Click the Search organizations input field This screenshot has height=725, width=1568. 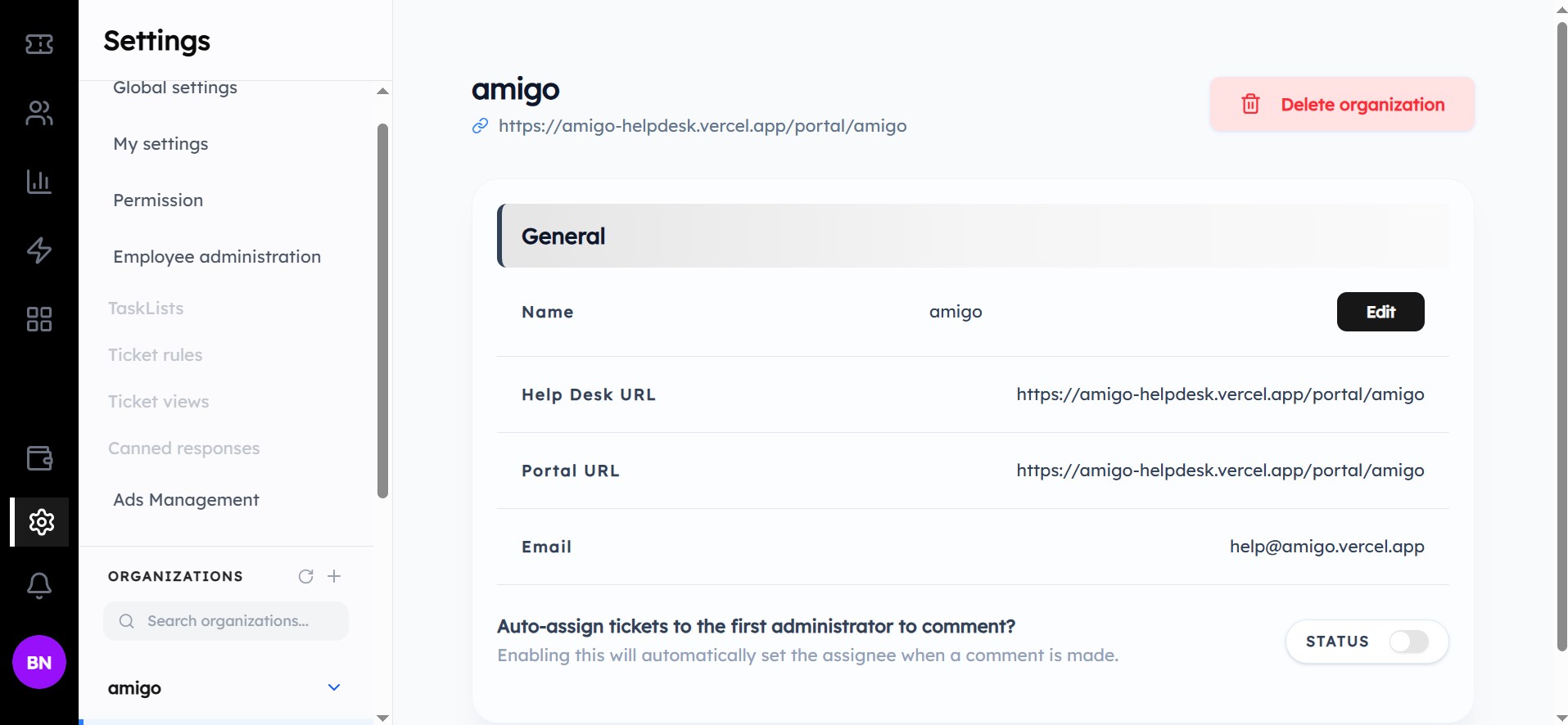coord(226,620)
